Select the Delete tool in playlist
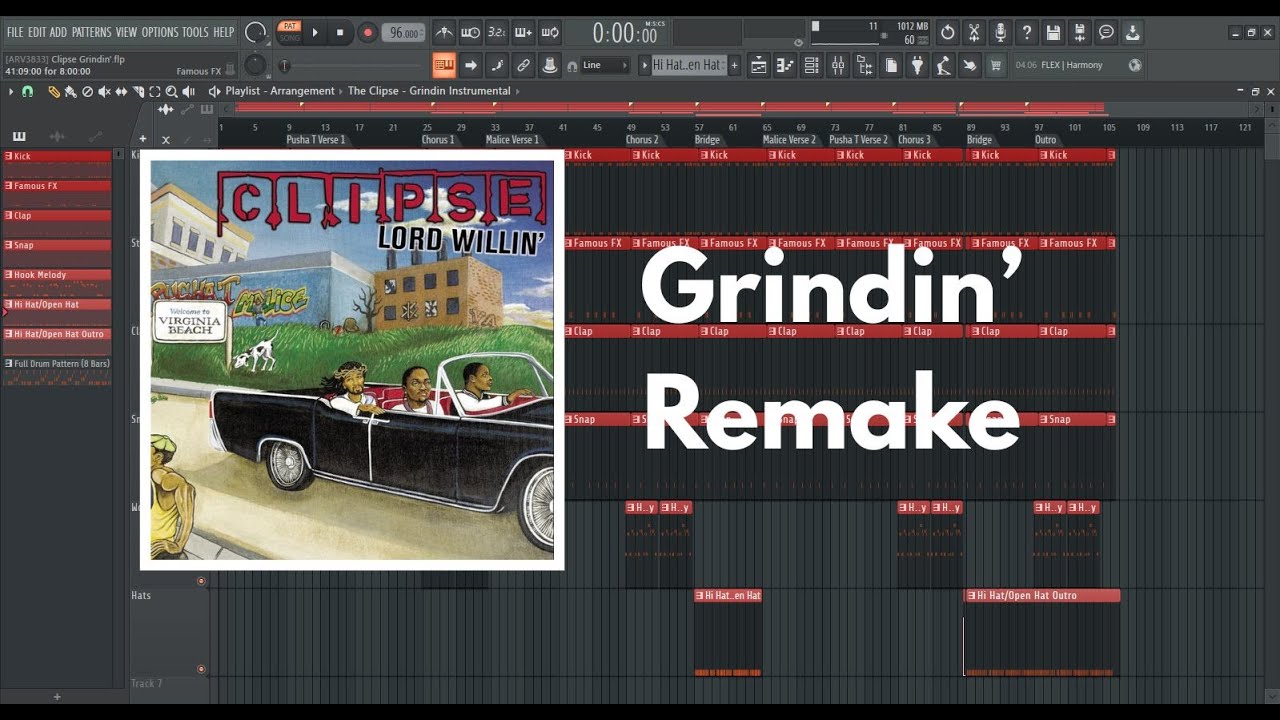 [87, 91]
